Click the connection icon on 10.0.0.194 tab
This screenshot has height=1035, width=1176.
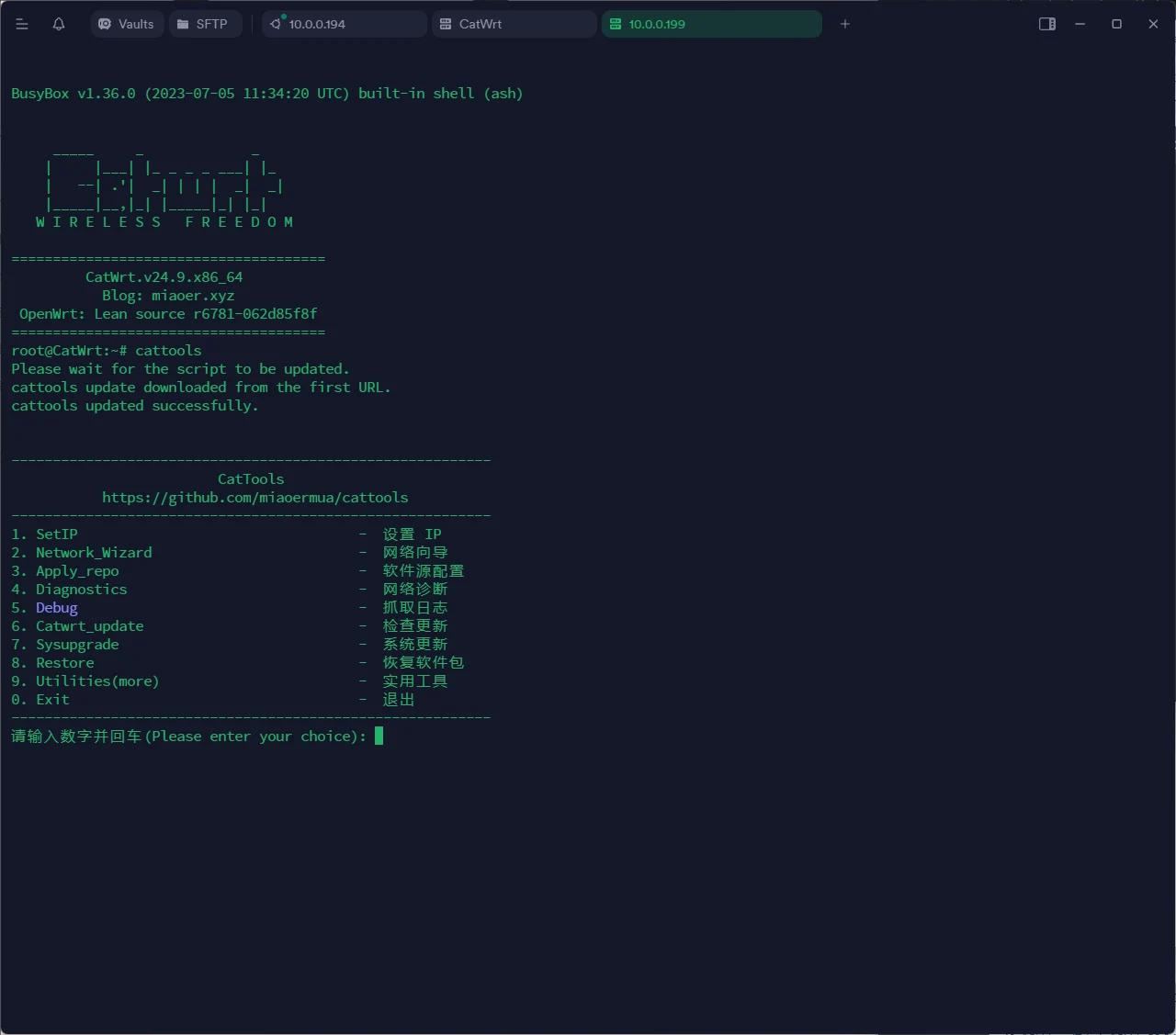click(276, 23)
